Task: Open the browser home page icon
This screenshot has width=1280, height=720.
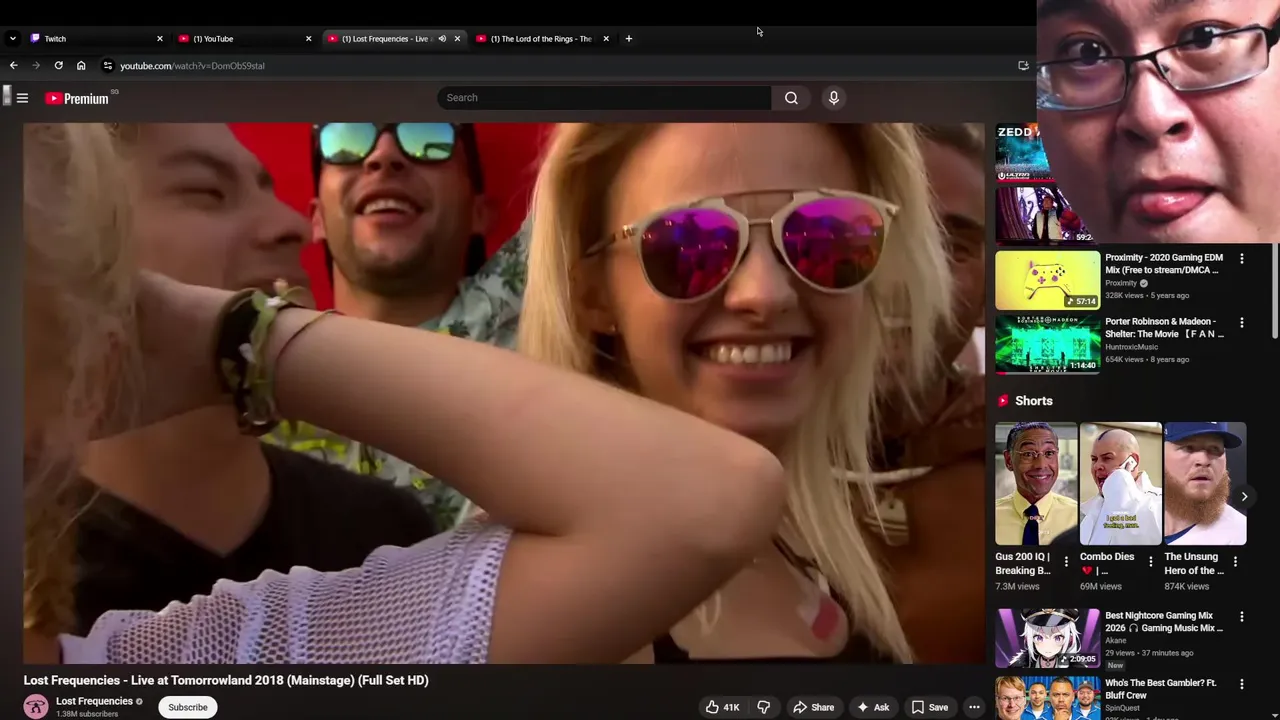Action: (81, 66)
